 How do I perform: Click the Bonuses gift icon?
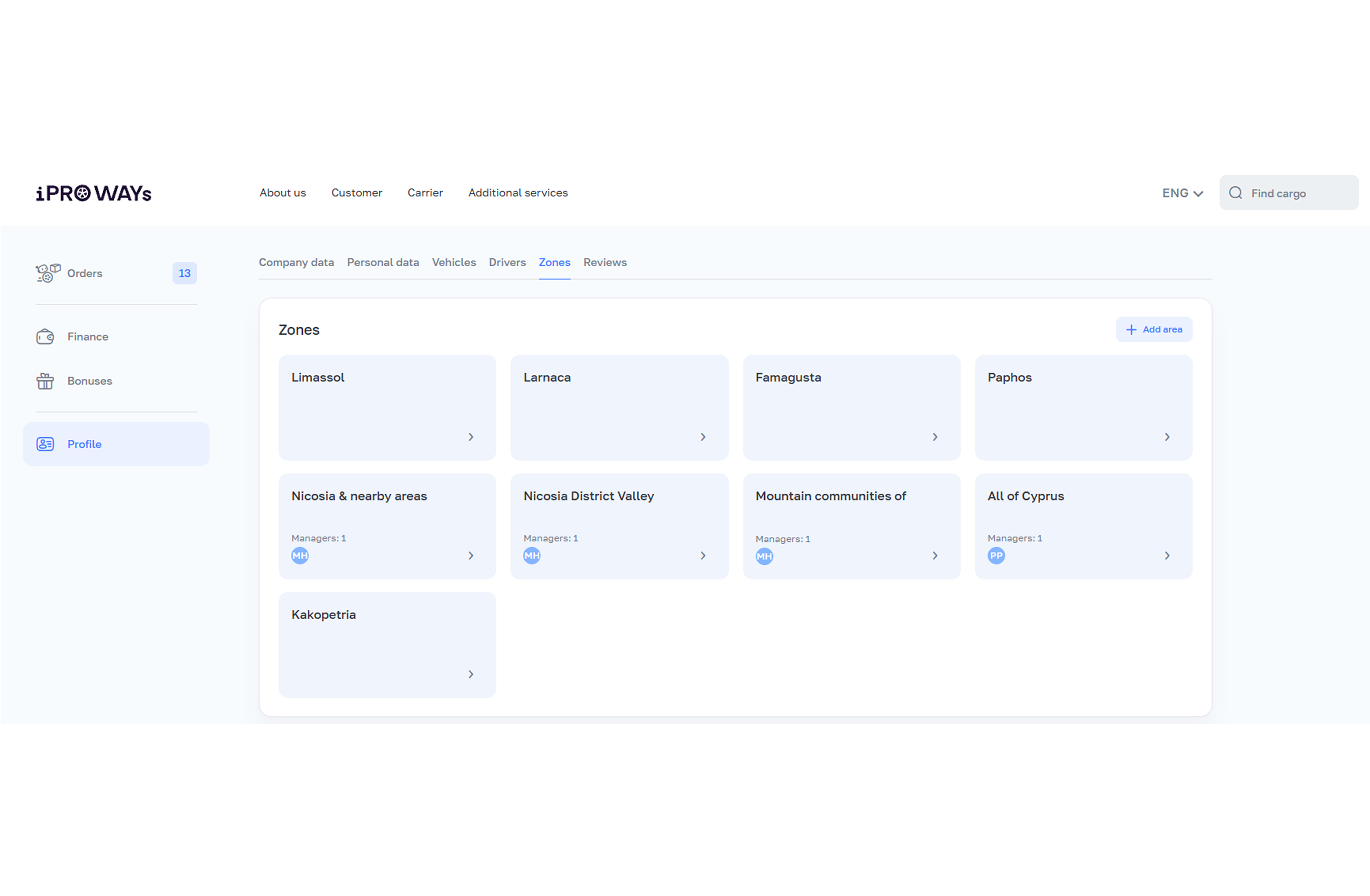click(x=45, y=381)
